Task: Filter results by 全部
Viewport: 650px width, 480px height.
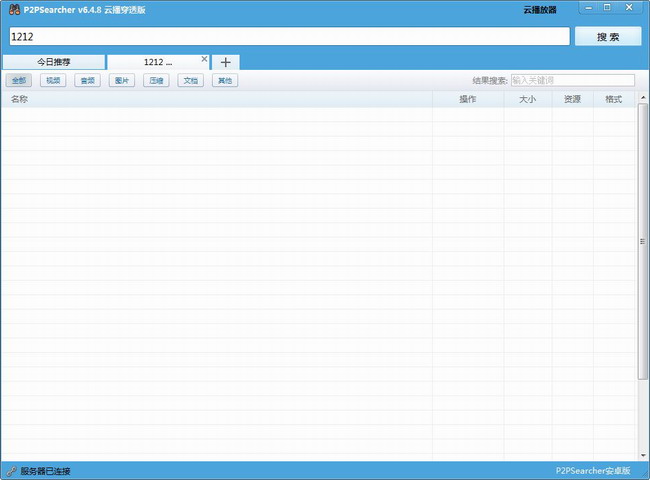Action: [19, 80]
